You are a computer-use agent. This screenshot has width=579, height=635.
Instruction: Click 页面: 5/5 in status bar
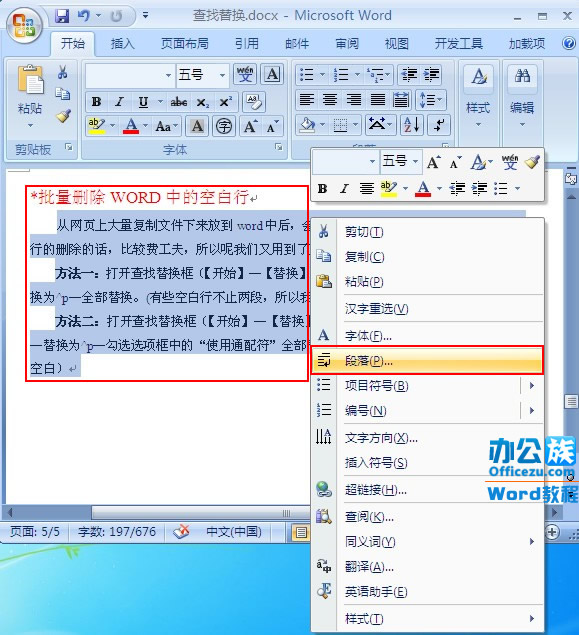point(35,531)
